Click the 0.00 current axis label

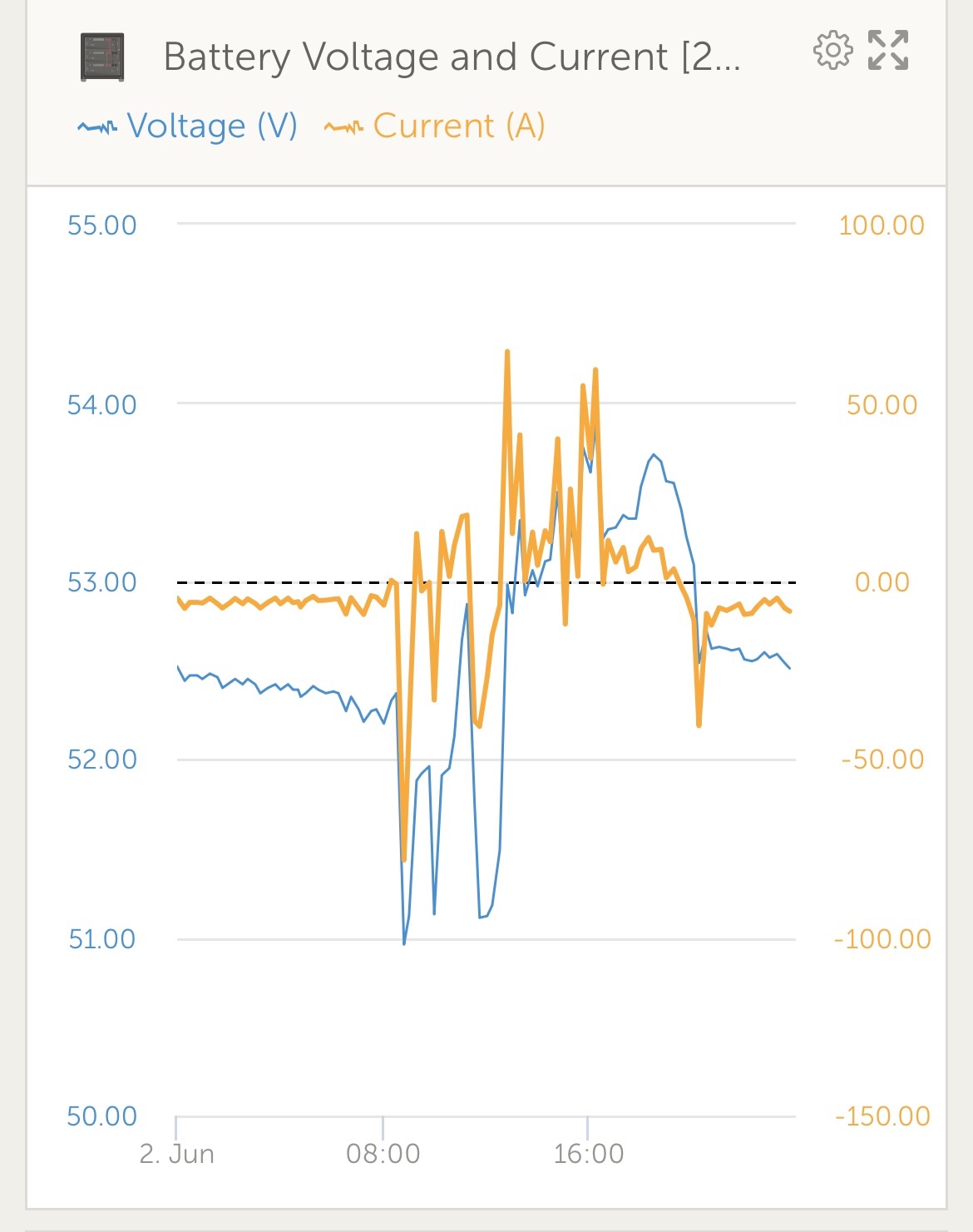click(882, 582)
